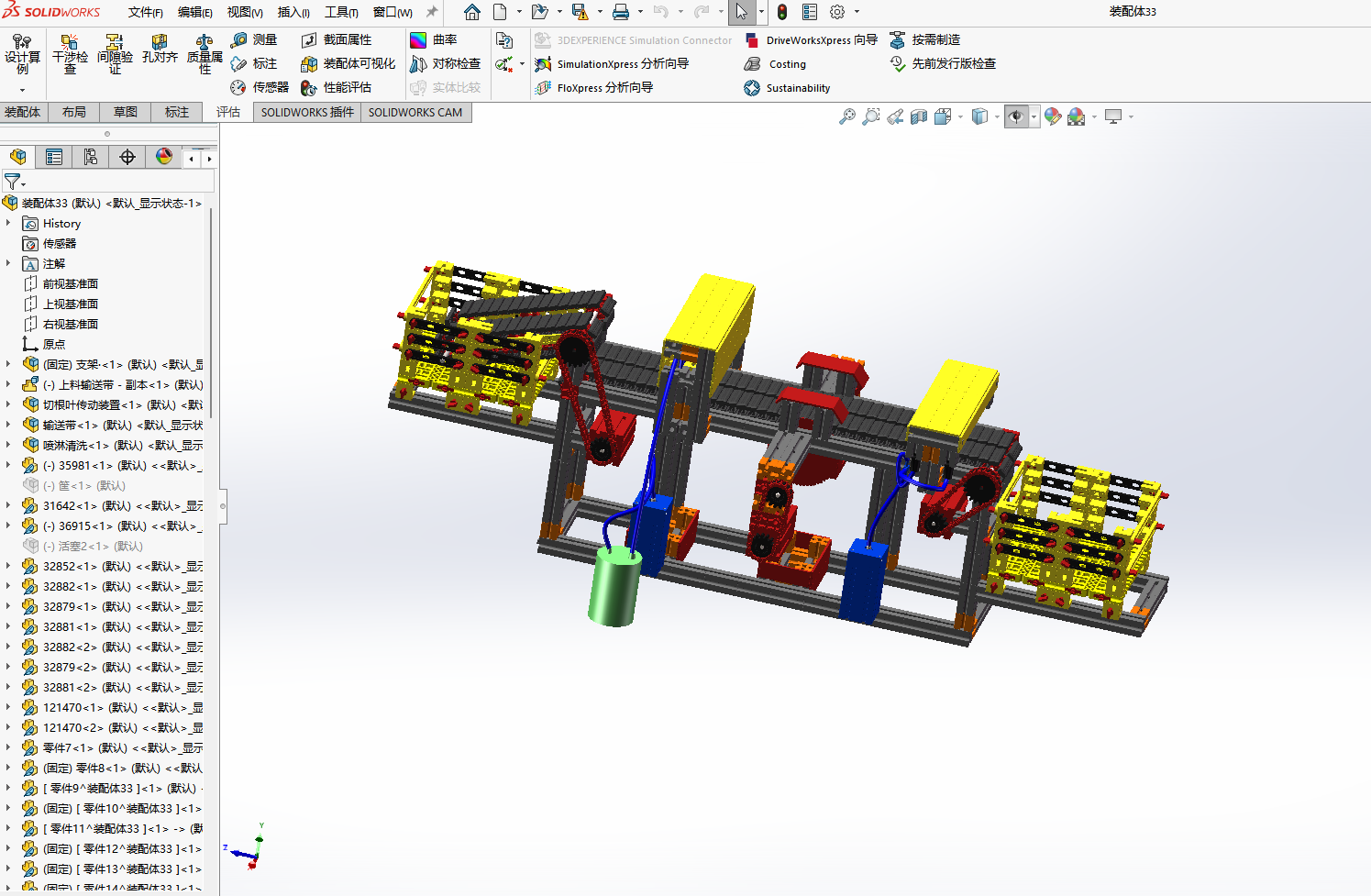Open ConfigurationManager tab
Image resolution: width=1371 pixels, height=896 pixels.
90,157
